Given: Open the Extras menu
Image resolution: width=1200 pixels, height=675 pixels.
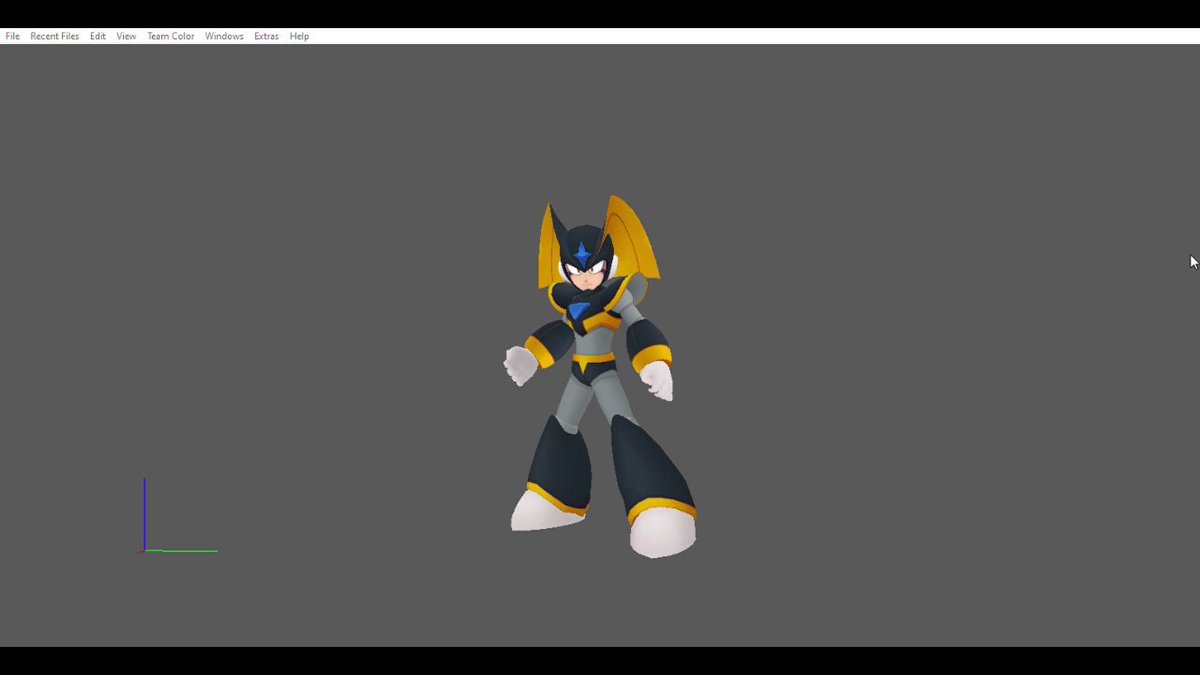Looking at the screenshot, I should click(x=266, y=36).
